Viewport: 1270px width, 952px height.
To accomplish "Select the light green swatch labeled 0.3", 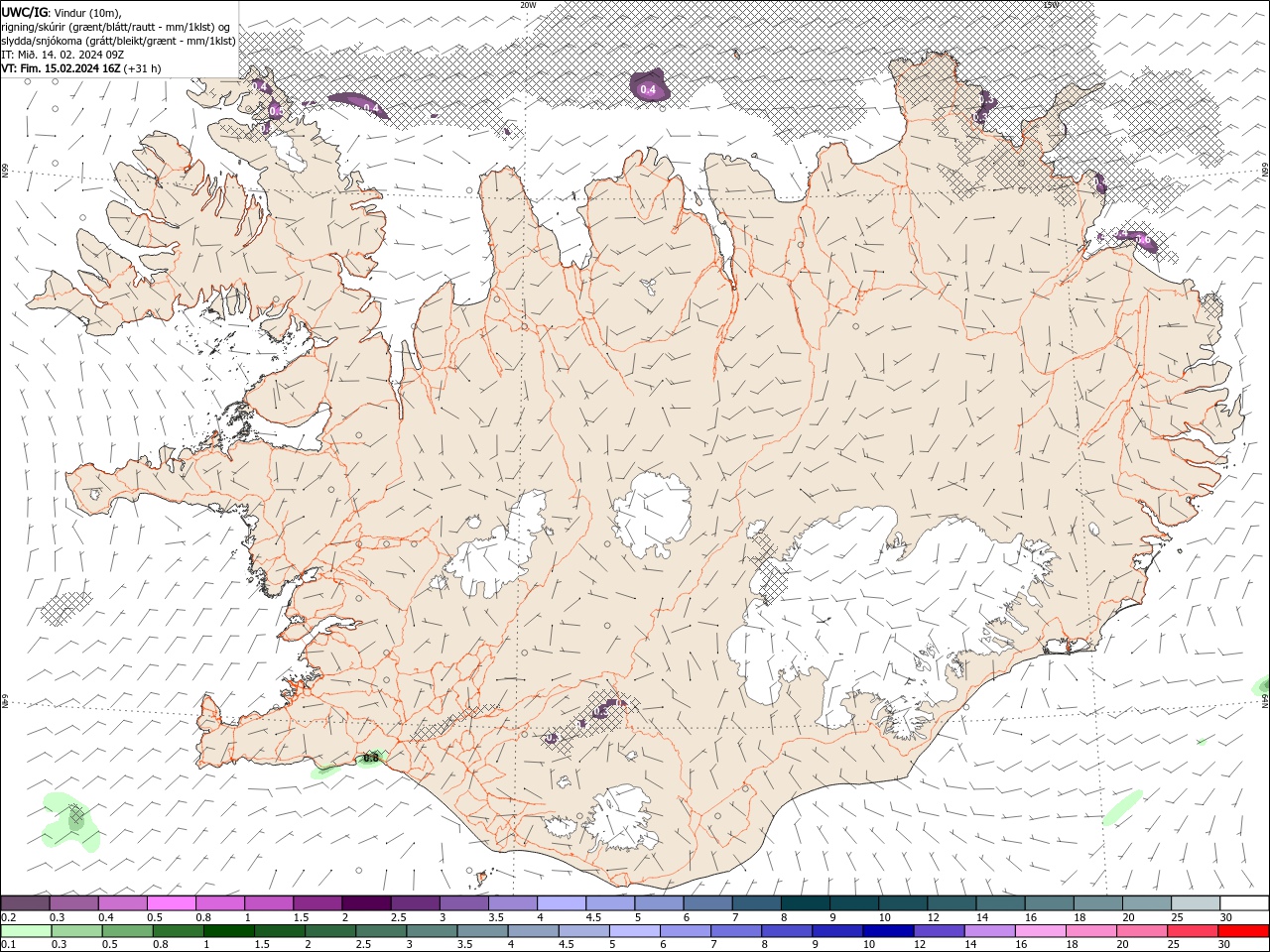I will point(76,931).
